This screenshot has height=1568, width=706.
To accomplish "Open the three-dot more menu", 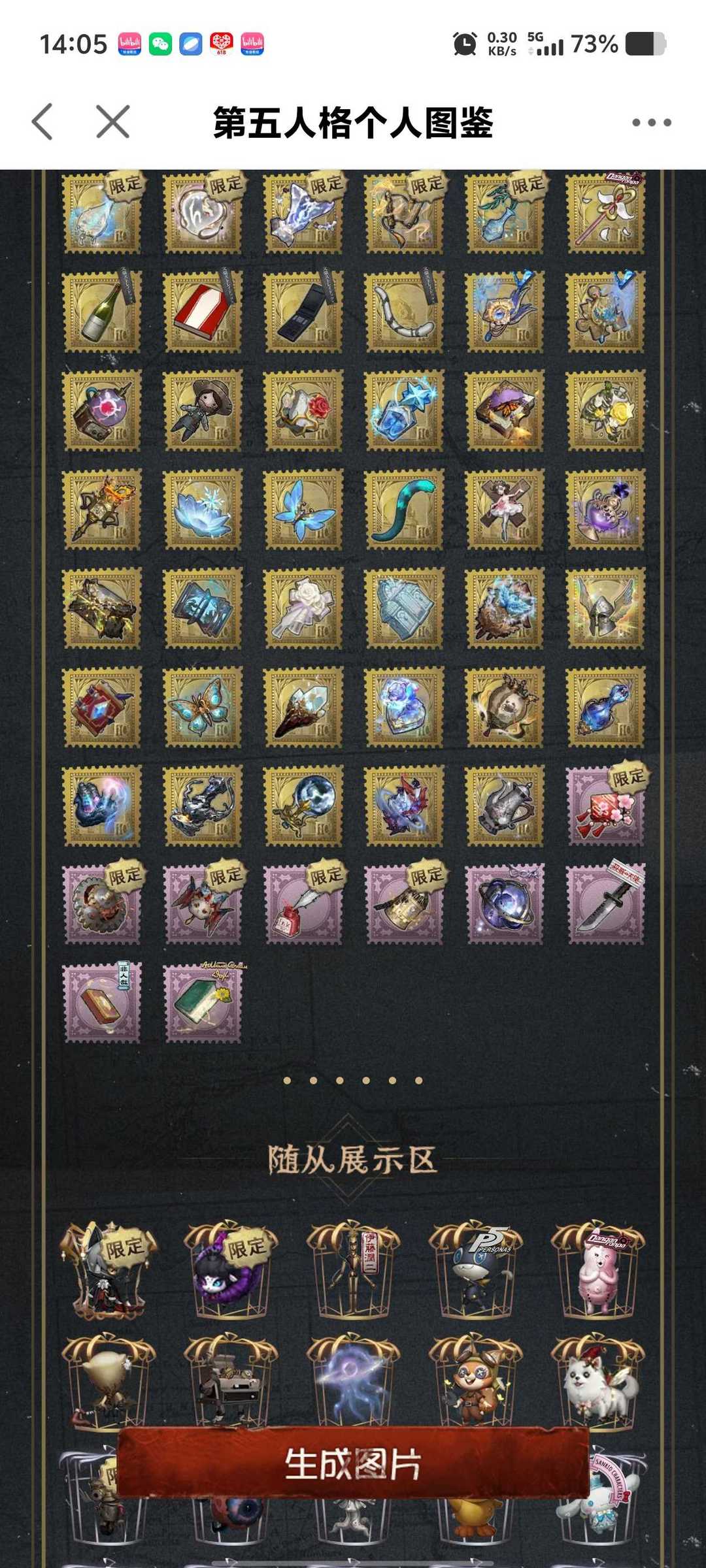I will pos(651,122).
